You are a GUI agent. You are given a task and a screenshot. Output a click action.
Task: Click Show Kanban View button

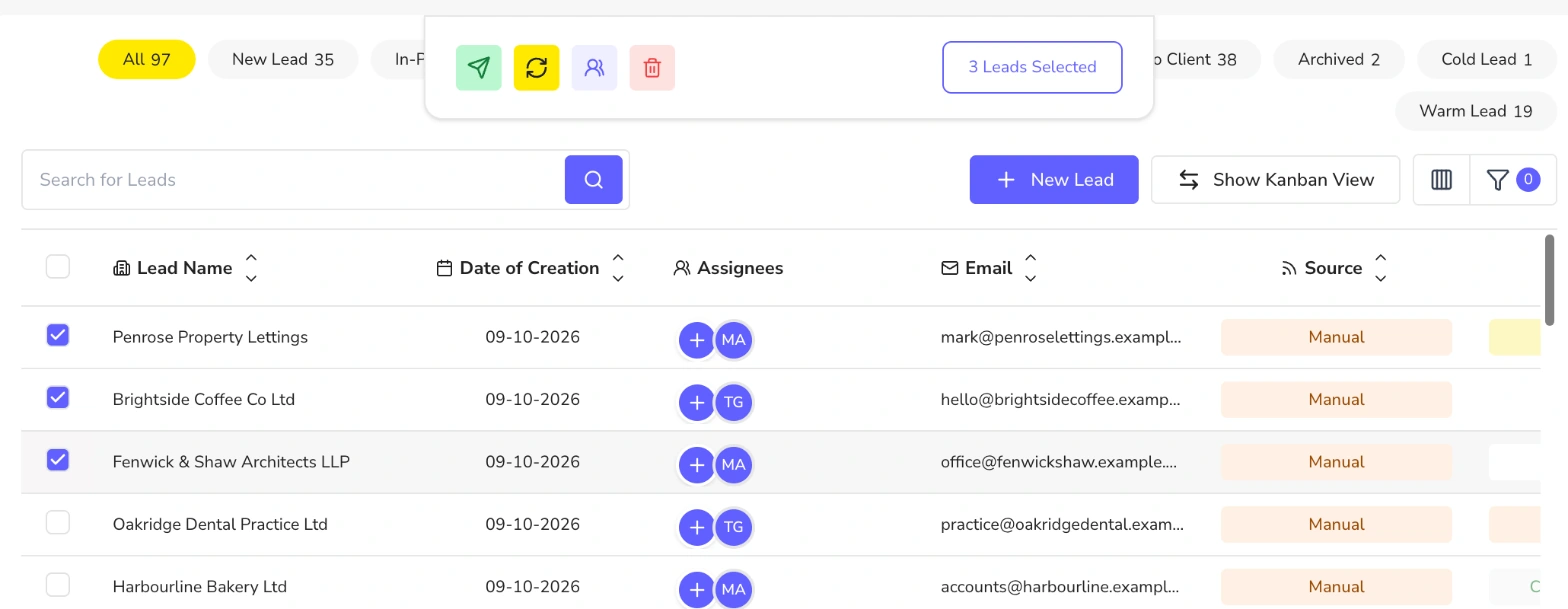tap(1275, 180)
